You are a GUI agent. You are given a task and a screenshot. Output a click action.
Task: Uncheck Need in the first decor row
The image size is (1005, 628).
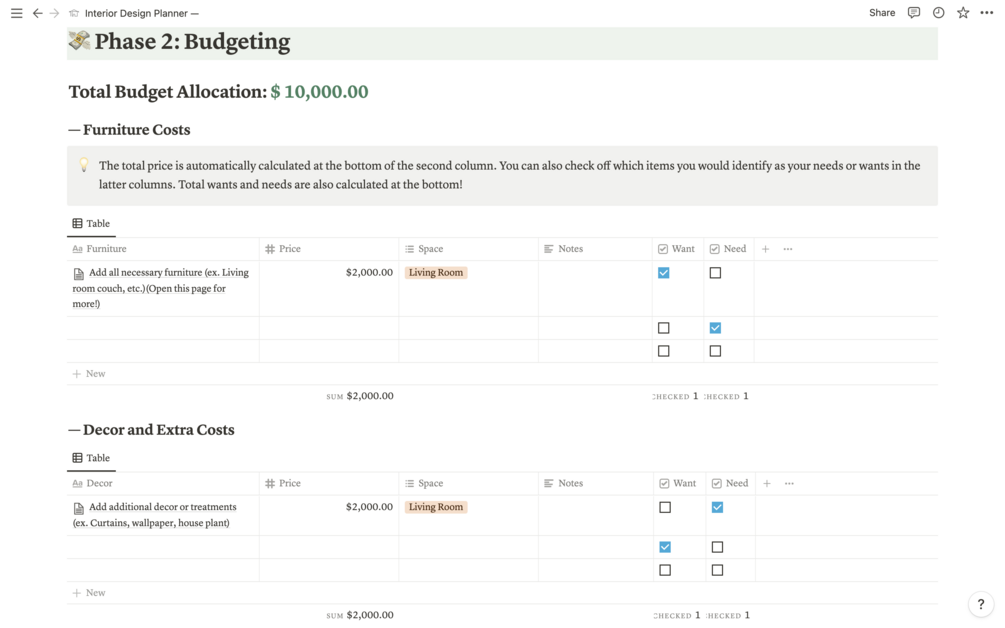pos(717,507)
